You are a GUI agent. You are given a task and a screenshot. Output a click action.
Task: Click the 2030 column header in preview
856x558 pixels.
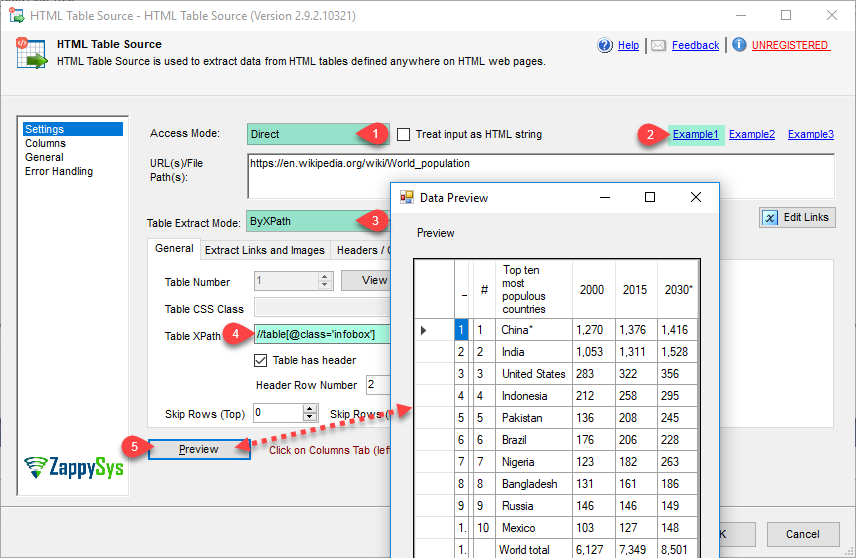click(677, 289)
